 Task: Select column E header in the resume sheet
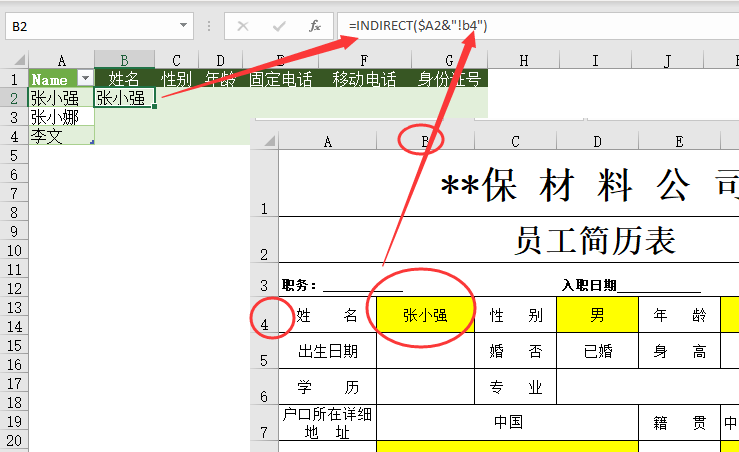coord(679,141)
